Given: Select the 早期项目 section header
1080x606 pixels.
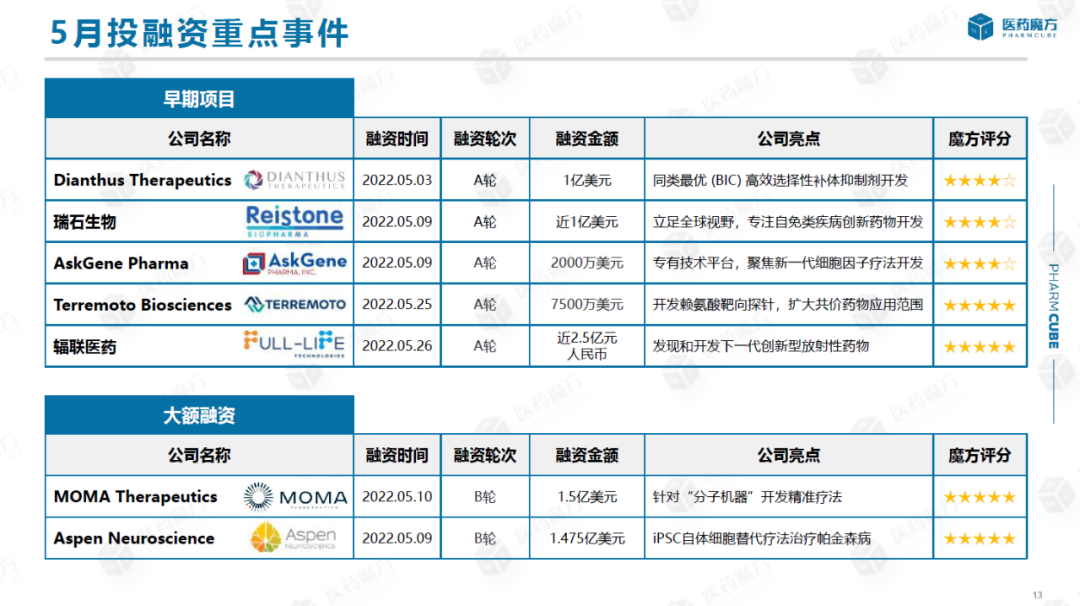Looking at the screenshot, I should (199, 99).
